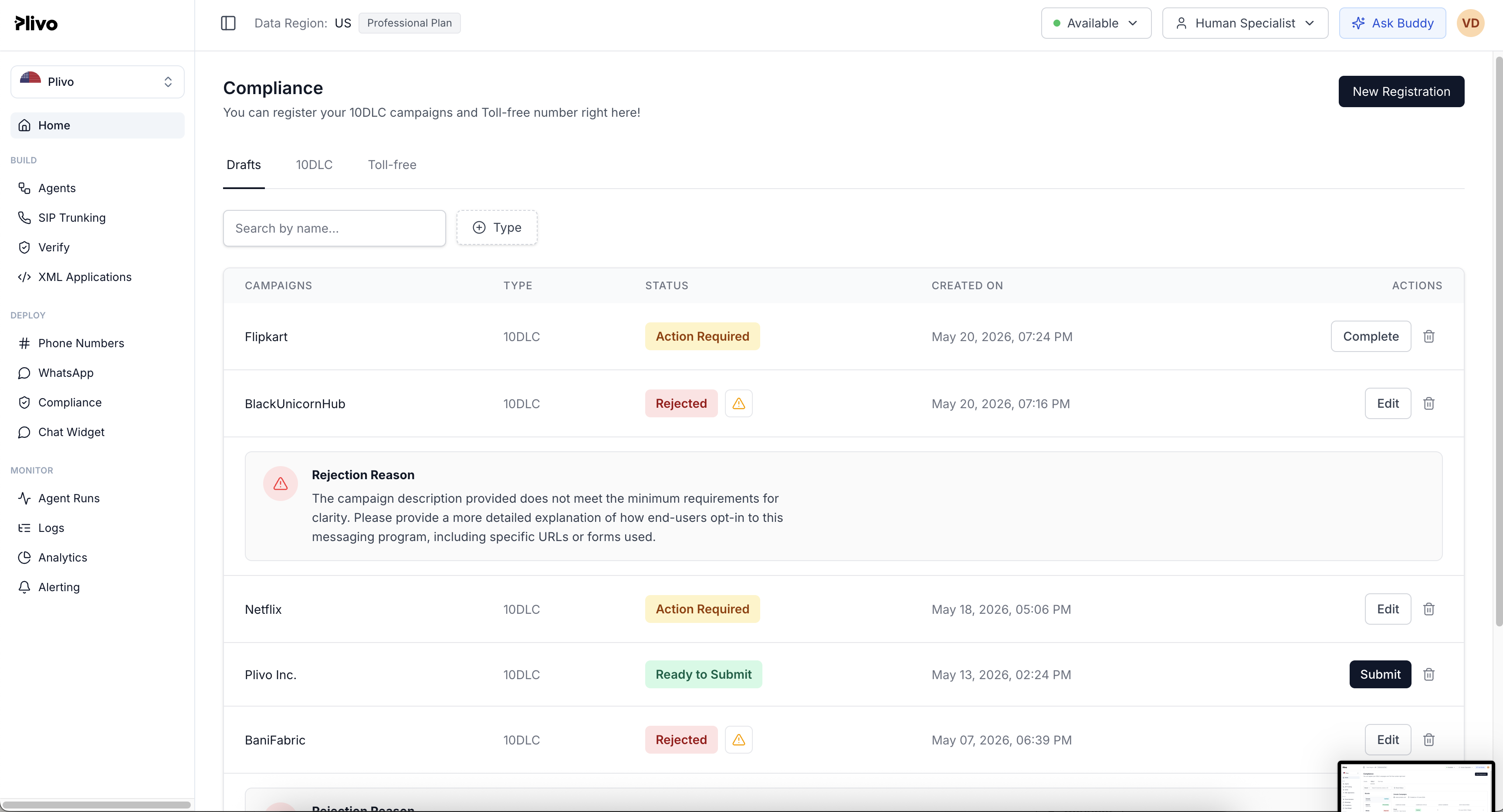The image size is (1503, 812).
Task: Open the preview thumbnail in corner
Action: tap(1416, 786)
